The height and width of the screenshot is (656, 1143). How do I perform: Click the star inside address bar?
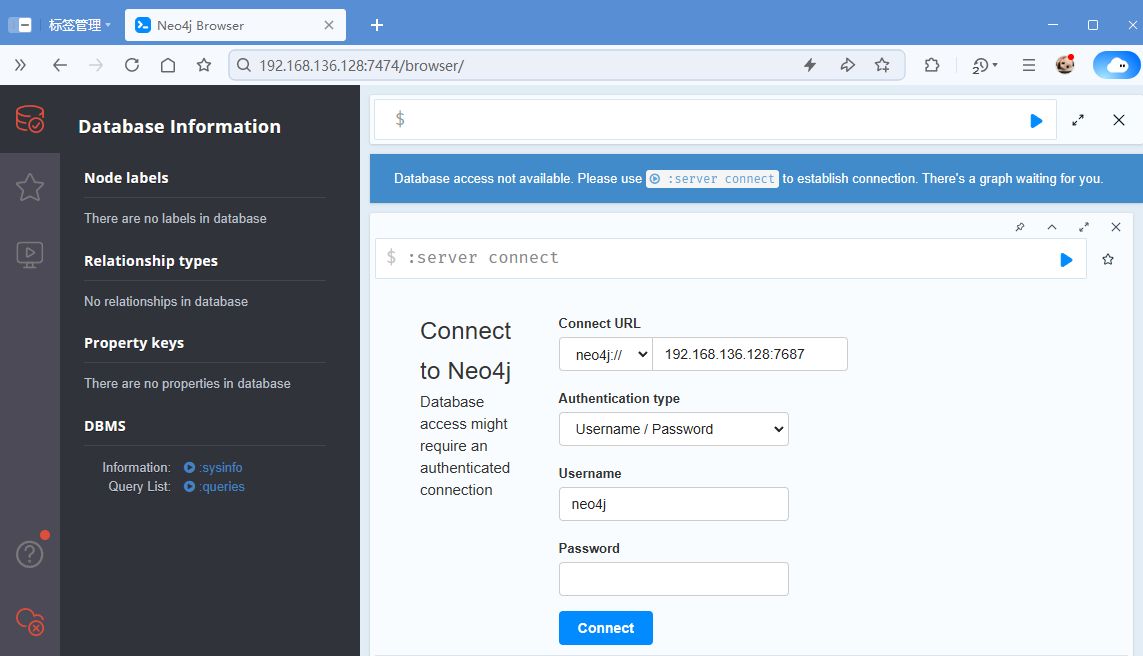(x=882, y=66)
